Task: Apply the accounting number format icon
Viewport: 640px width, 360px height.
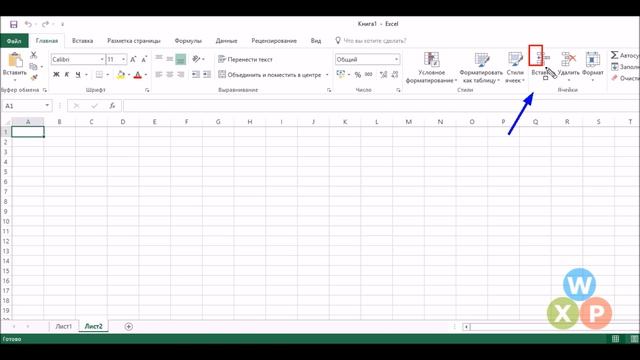Action: 341,74
